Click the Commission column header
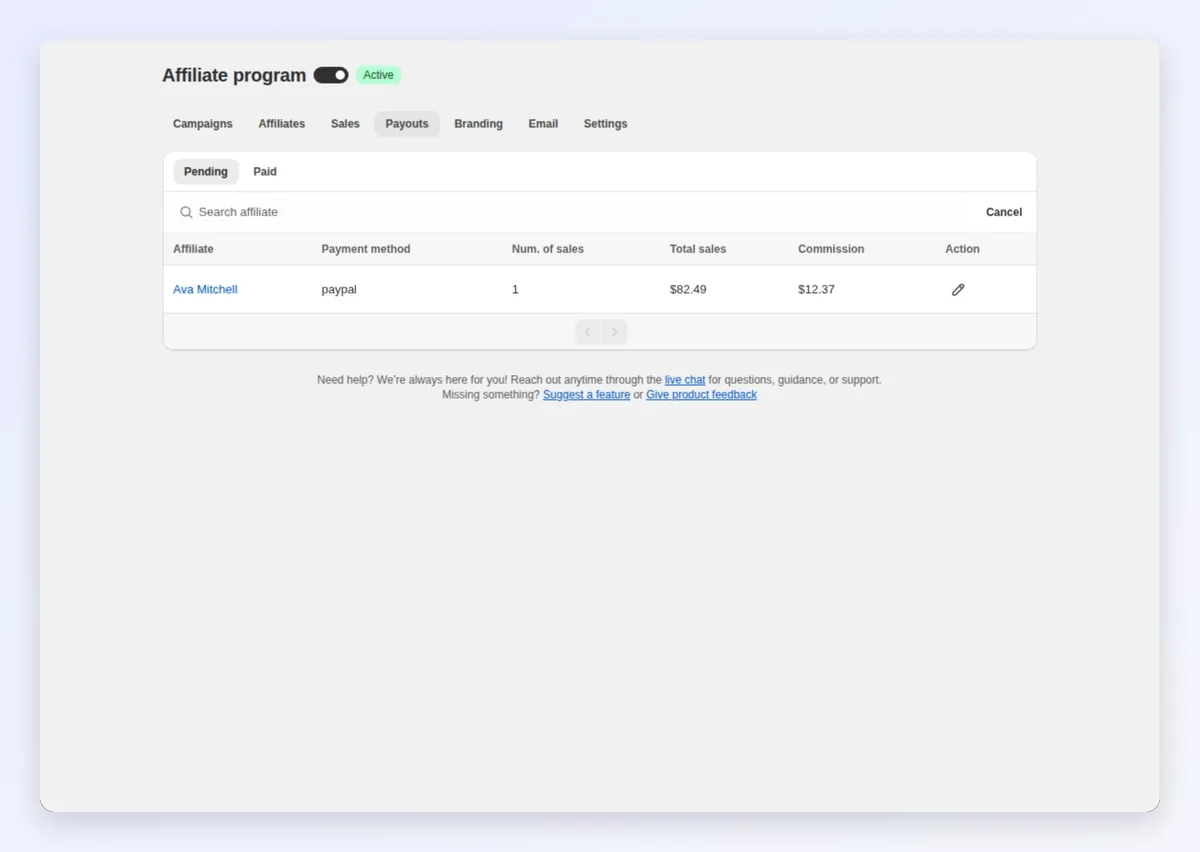 pyautogui.click(x=831, y=249)
